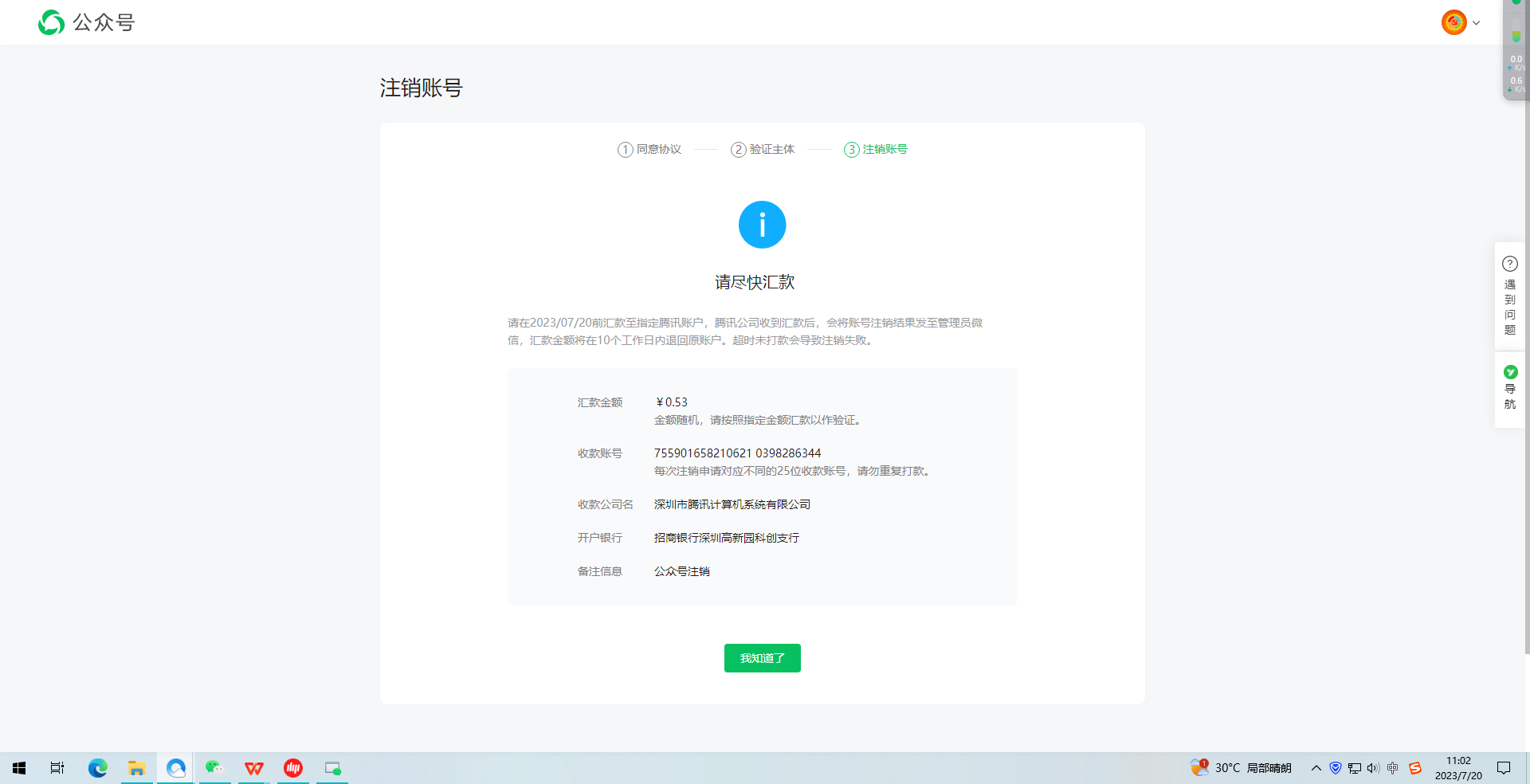1530x784 pixels.
Task: Open the Windows Start menu
Action: tap(19, 768)
